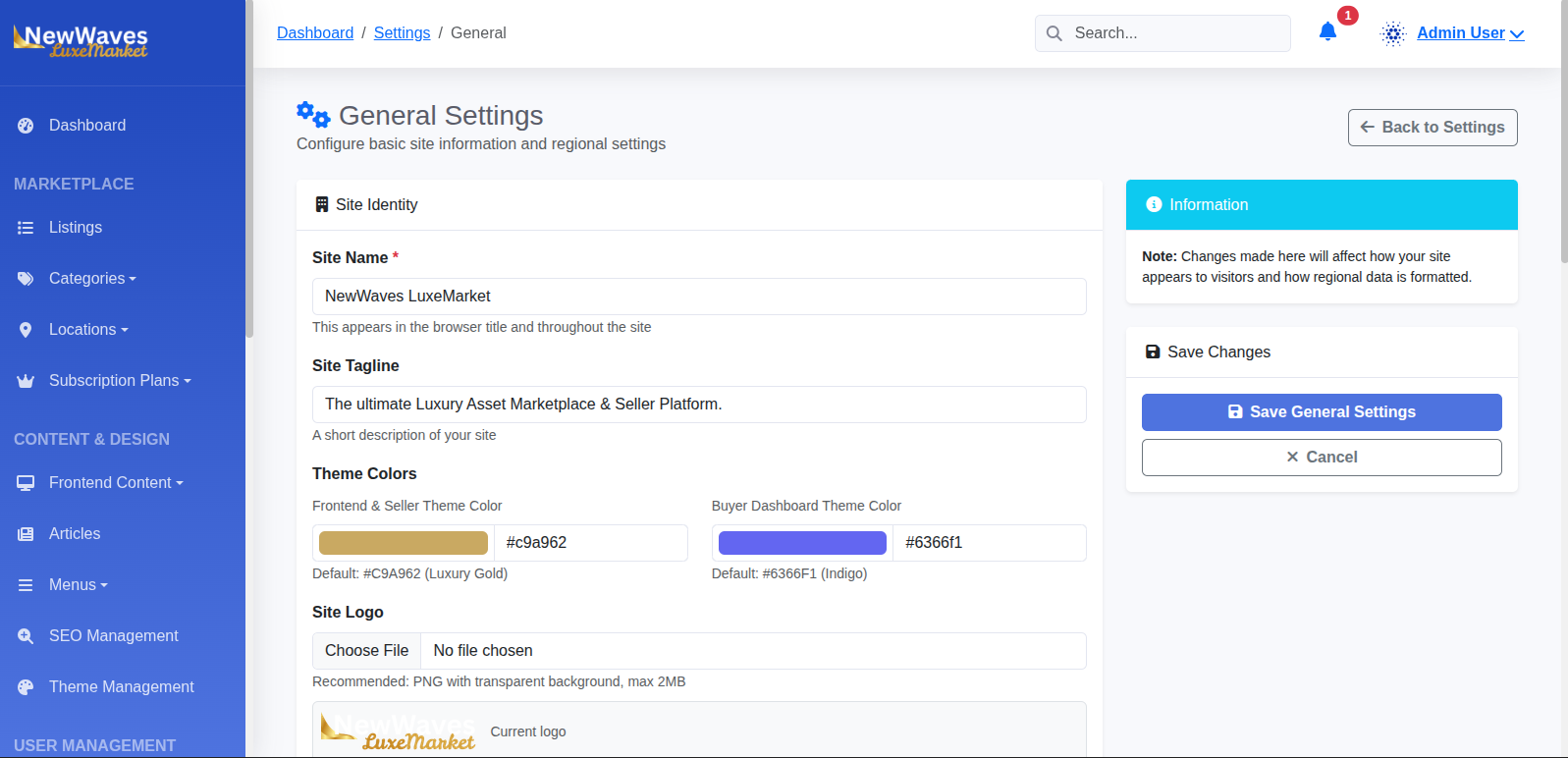Open Theme Management from the sidebar
This screenshot has height=758, width=1568.
pyautogui.click(x=123, y=687)
